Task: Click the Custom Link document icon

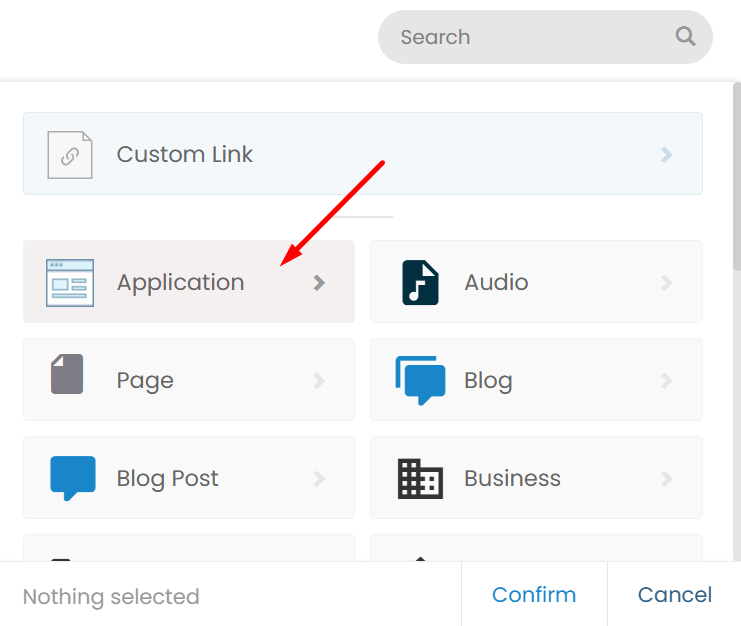Action: [70, 155]
